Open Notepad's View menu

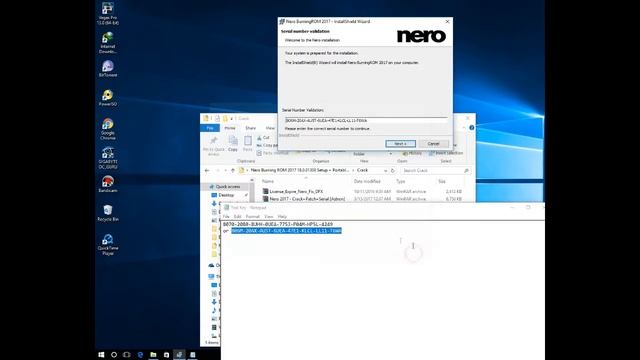(269, 216)
